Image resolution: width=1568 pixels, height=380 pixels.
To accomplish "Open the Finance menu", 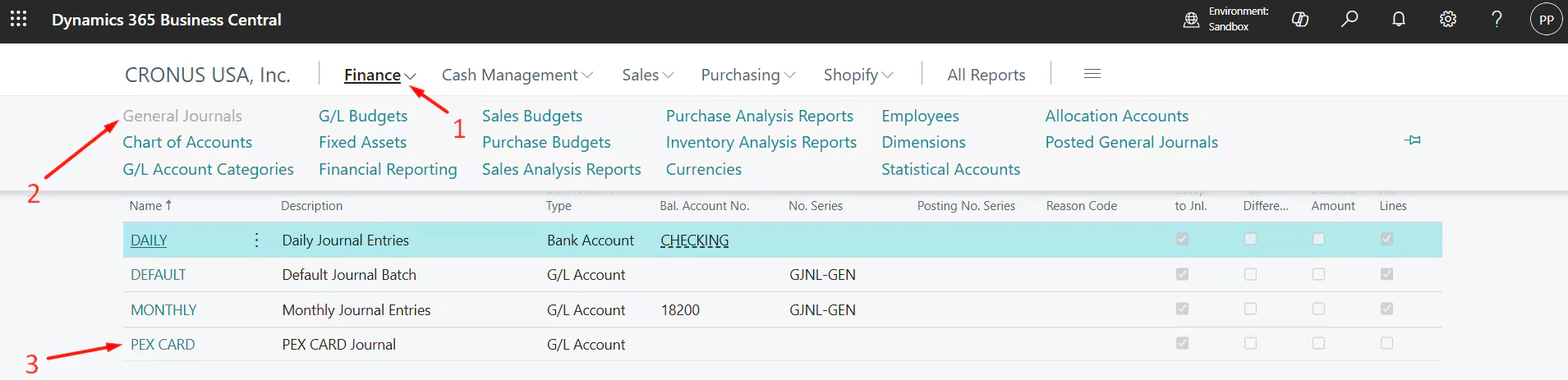I will point(372,75).
